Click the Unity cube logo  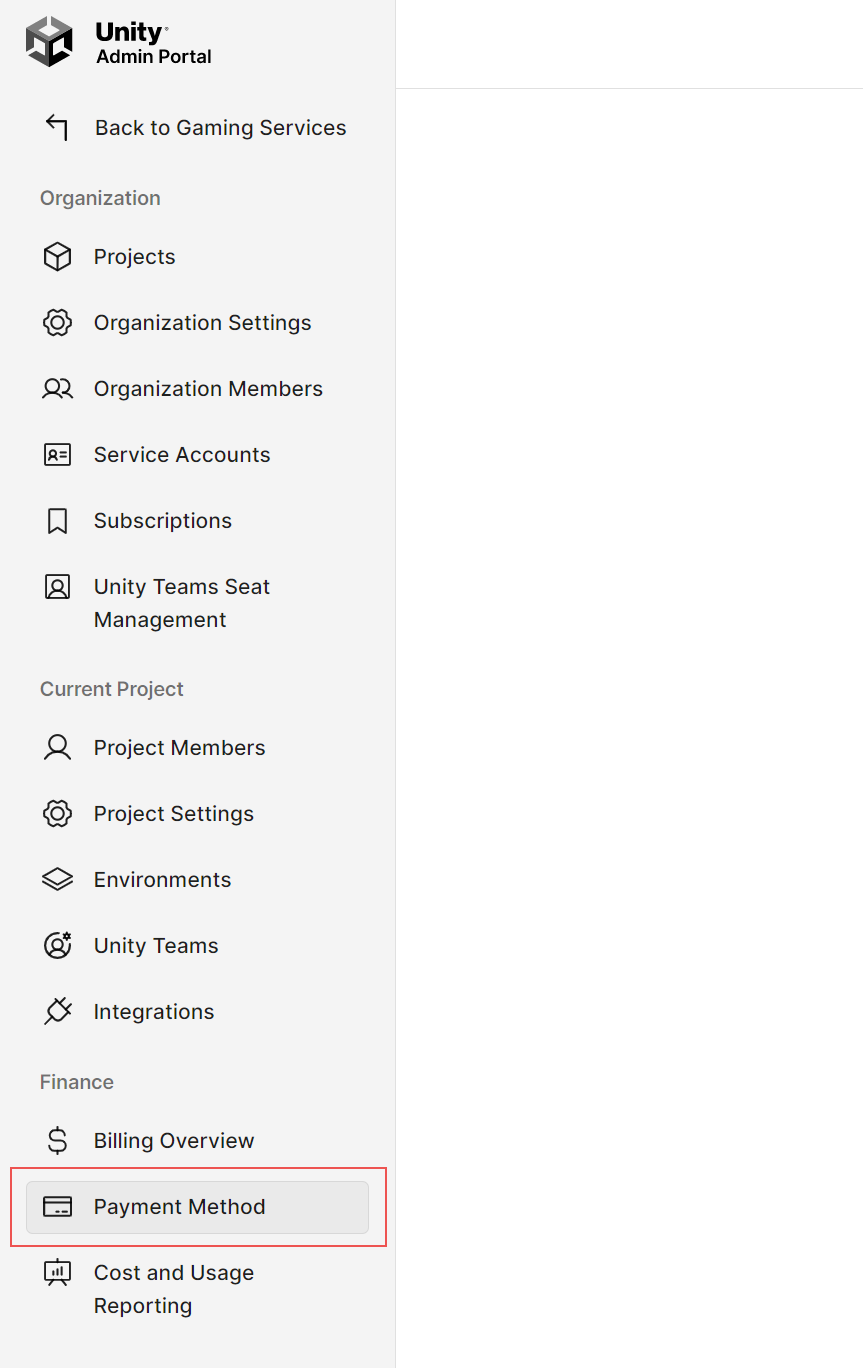[x=49, y=42]
